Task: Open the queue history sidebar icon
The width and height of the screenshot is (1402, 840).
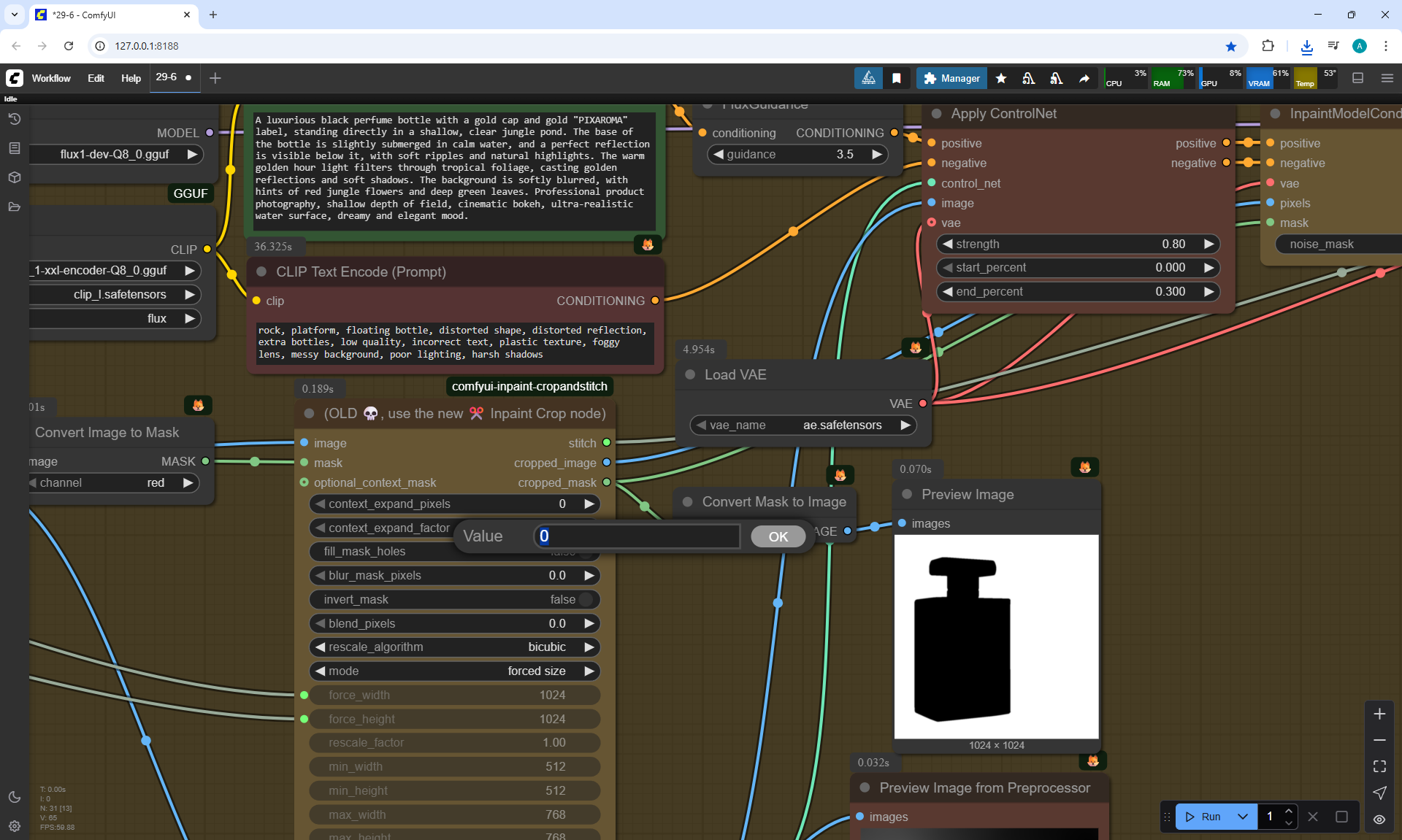Action: point(15,119)
